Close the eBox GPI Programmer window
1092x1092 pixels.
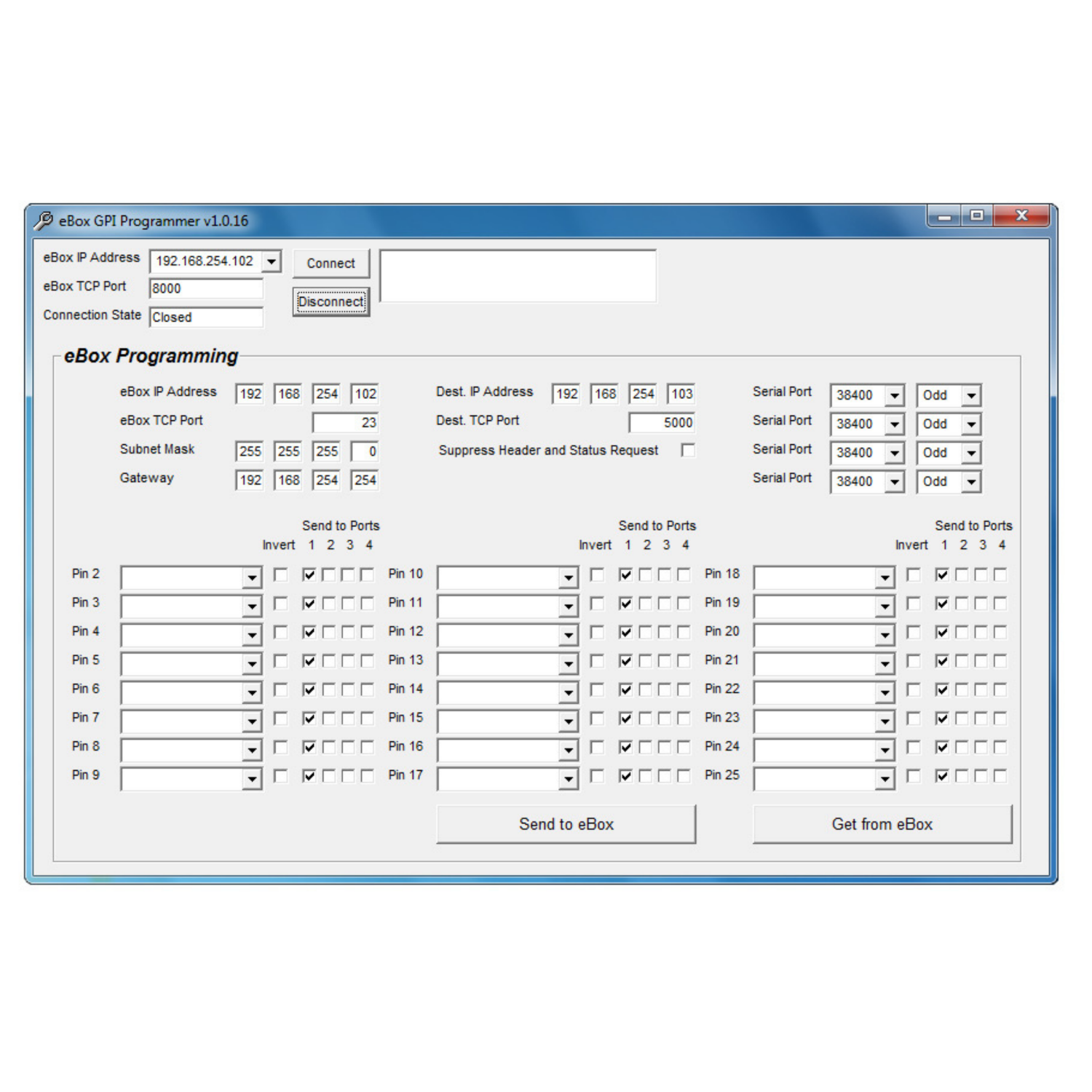coord(1021,216)
